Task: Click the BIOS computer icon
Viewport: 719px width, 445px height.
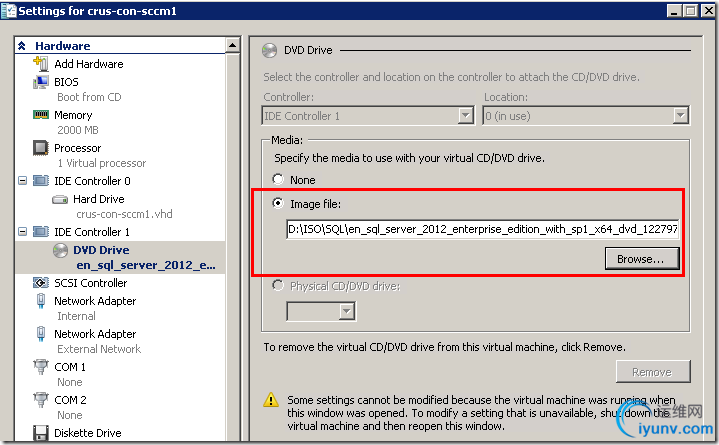Action: (41, 82)
